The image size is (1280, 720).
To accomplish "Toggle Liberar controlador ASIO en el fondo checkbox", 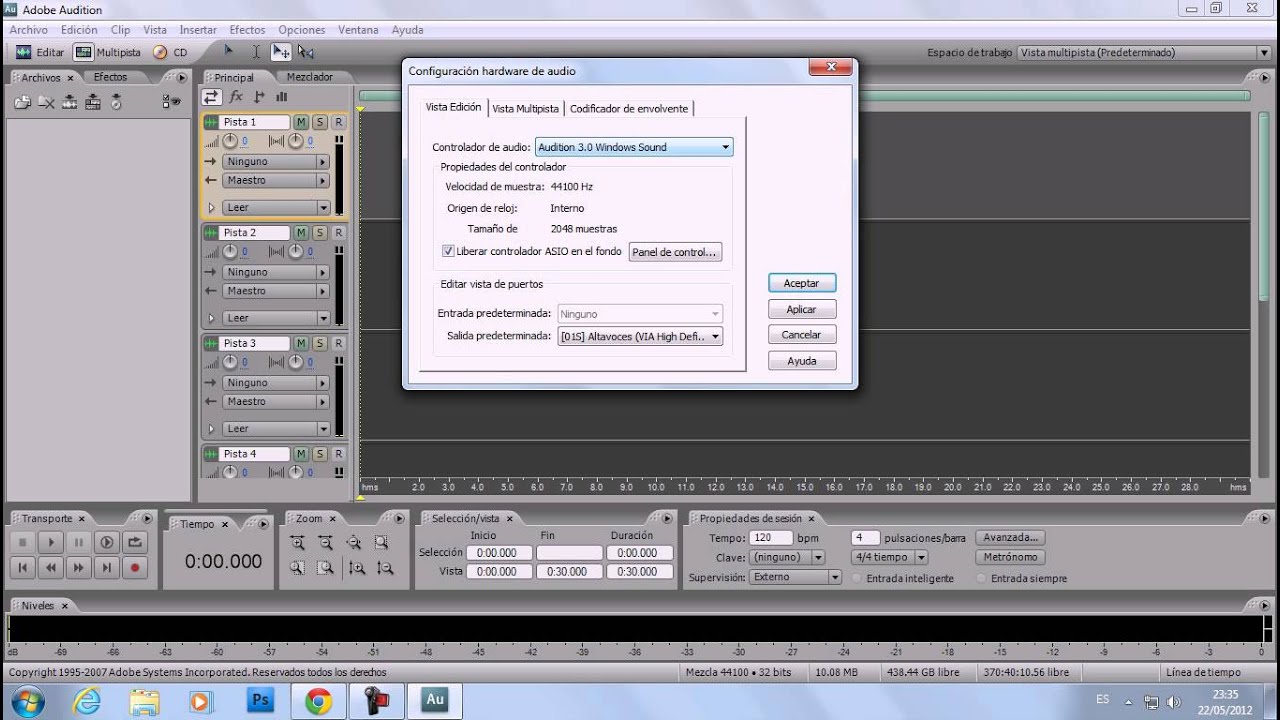I will [x=448, y=251].
